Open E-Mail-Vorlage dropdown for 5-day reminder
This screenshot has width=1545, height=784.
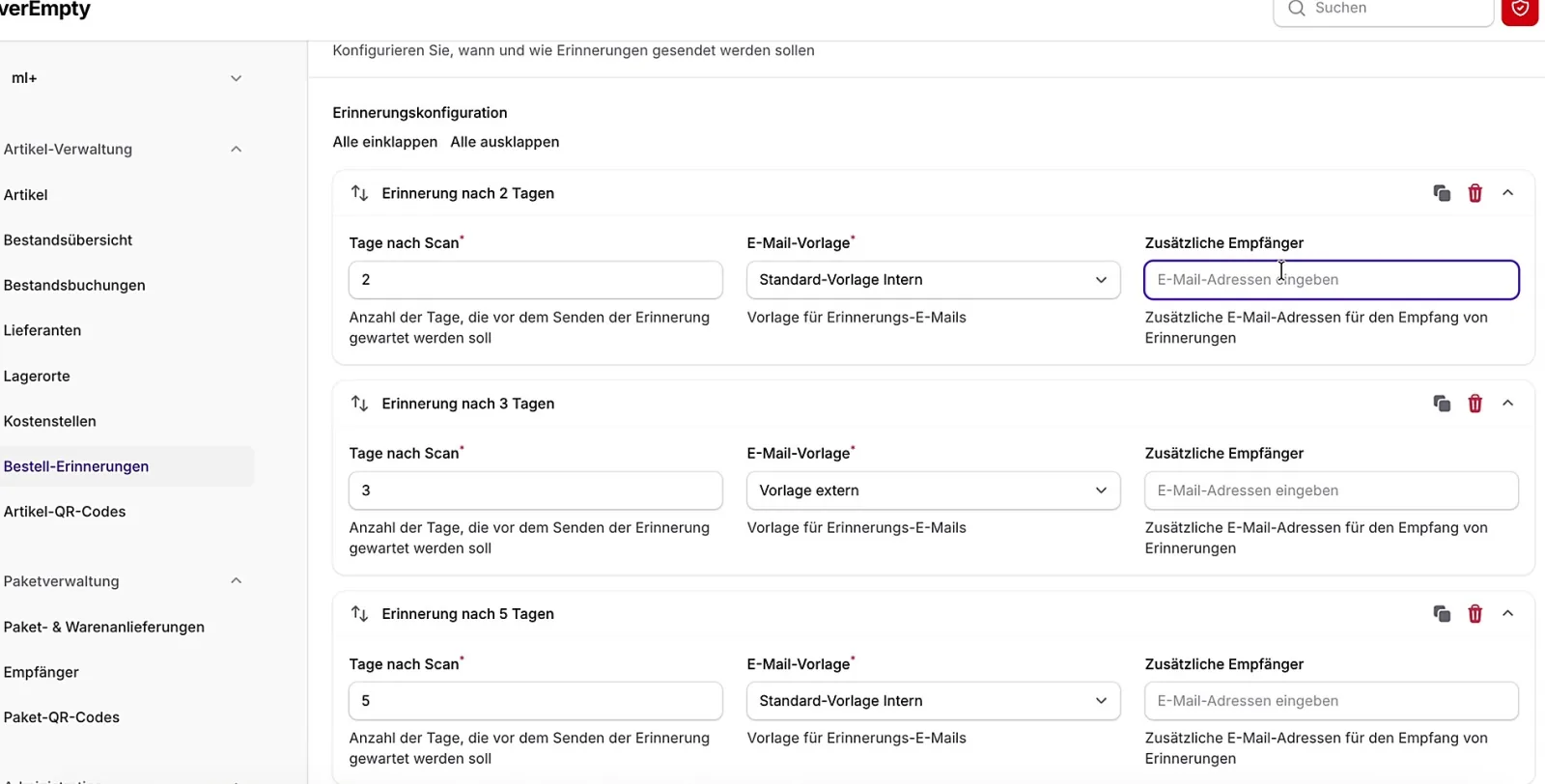pos(933,701)
